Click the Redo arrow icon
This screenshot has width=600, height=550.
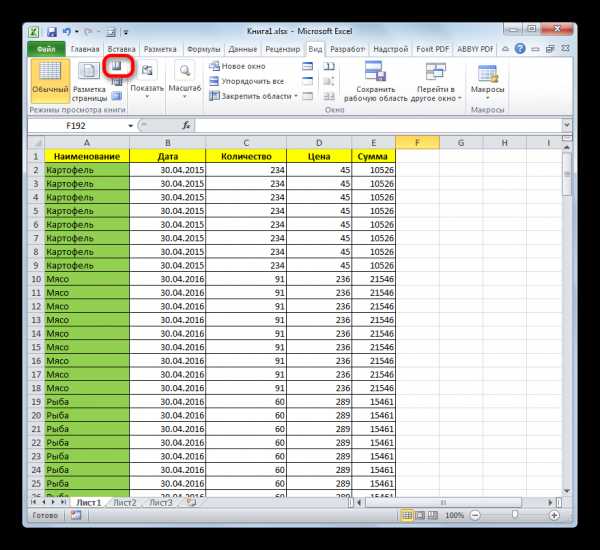point(88,32)
